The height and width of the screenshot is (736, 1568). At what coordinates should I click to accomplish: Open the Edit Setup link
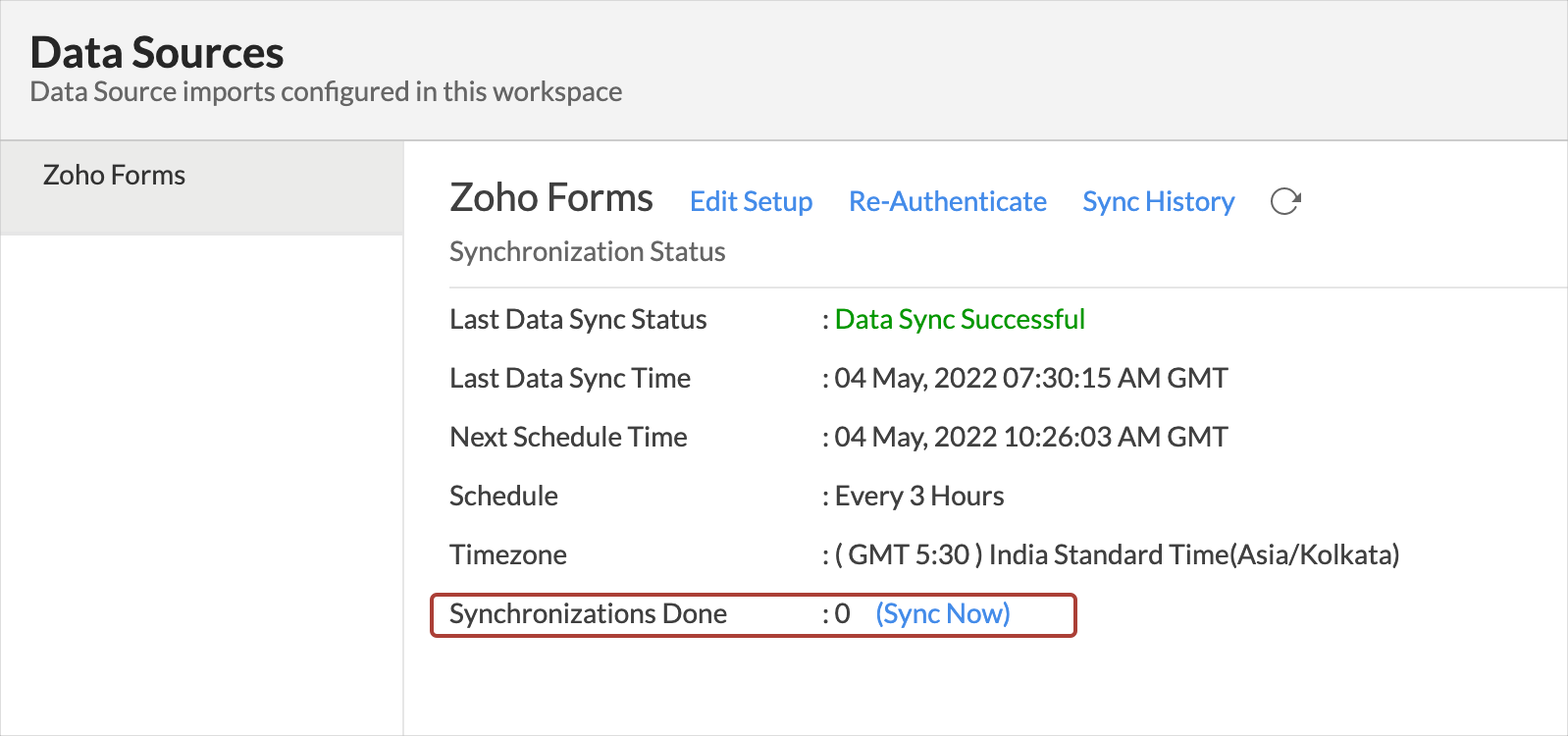[x=751, y=201]
